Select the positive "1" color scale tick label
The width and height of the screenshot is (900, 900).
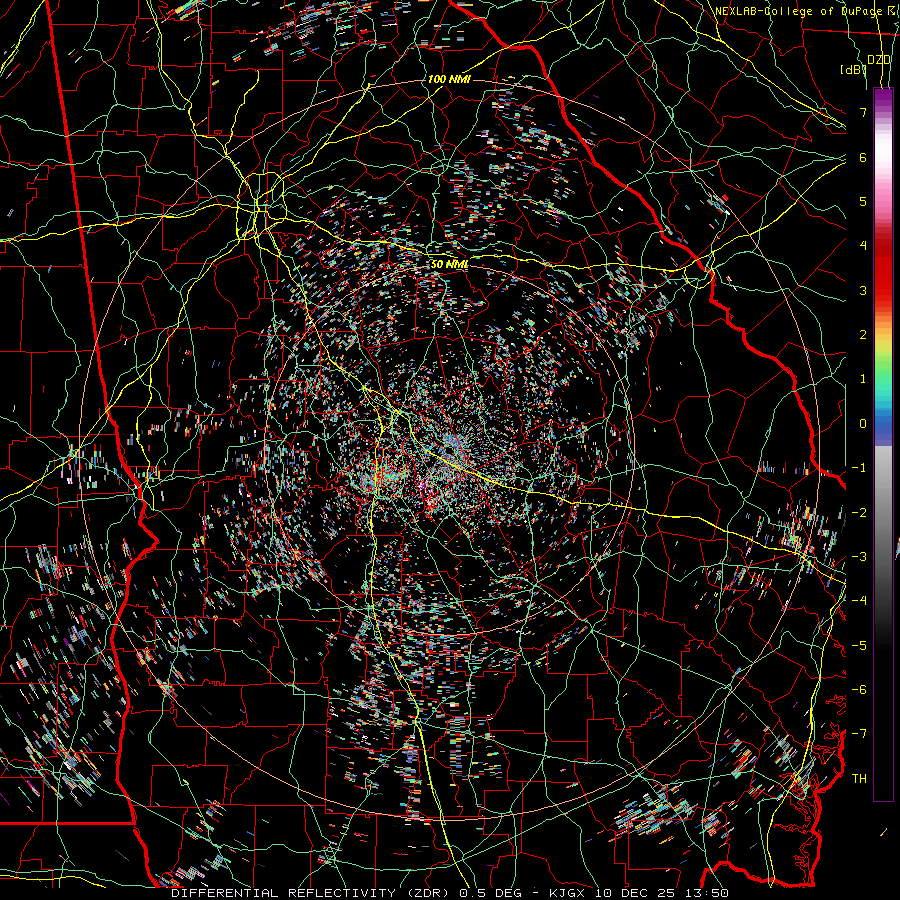coord(863,379)
